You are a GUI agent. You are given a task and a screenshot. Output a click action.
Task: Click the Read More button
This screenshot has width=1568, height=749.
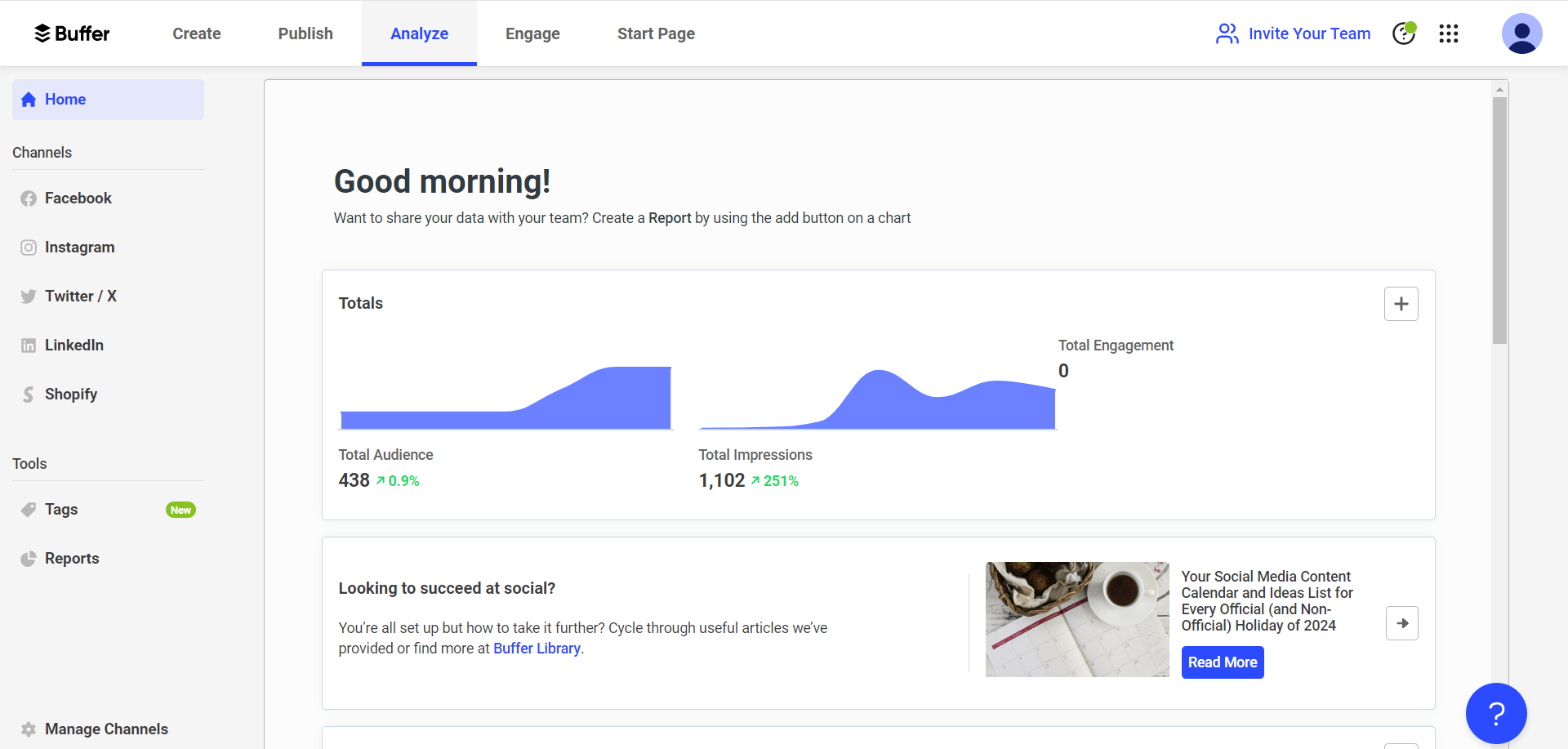point(1222,662)
